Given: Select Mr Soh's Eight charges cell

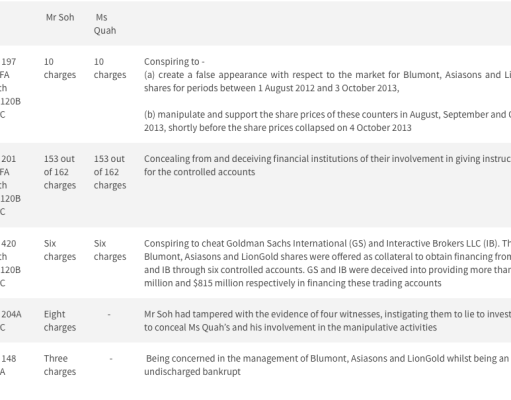Looking at the screenshot, I should tap(60, 321).
